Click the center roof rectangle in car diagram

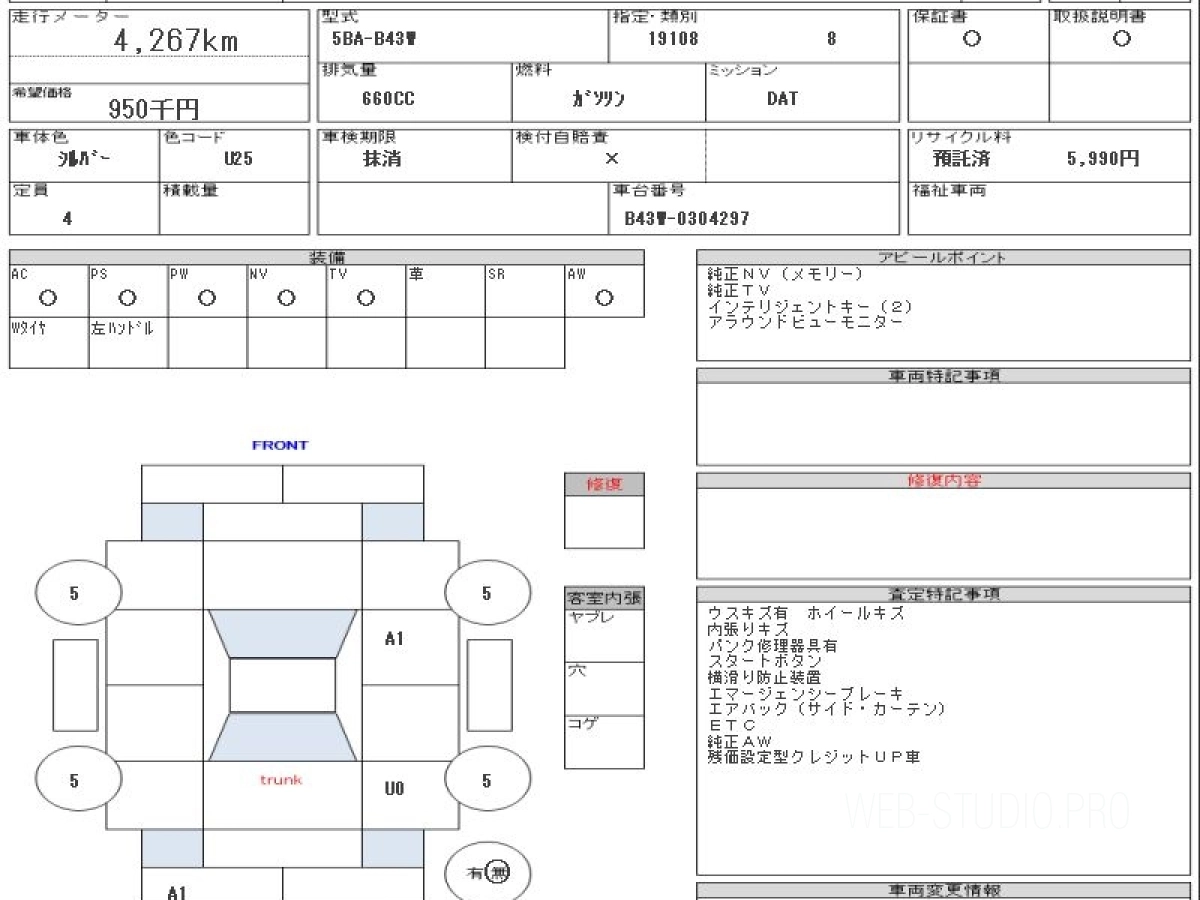[283, 685]
